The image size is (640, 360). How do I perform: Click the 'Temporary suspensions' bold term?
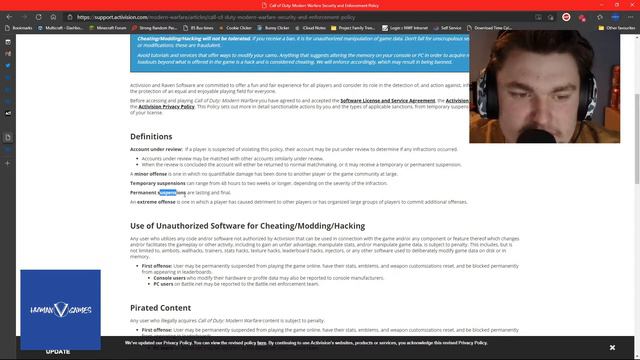point(158,183)
